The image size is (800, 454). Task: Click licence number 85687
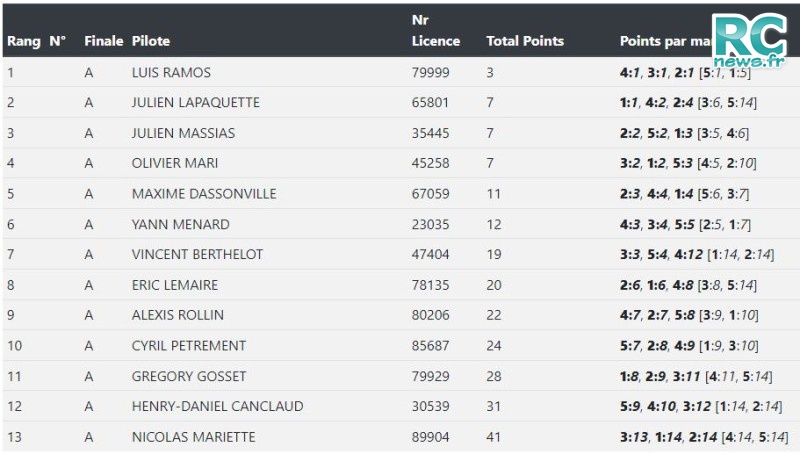pos(431,346)
